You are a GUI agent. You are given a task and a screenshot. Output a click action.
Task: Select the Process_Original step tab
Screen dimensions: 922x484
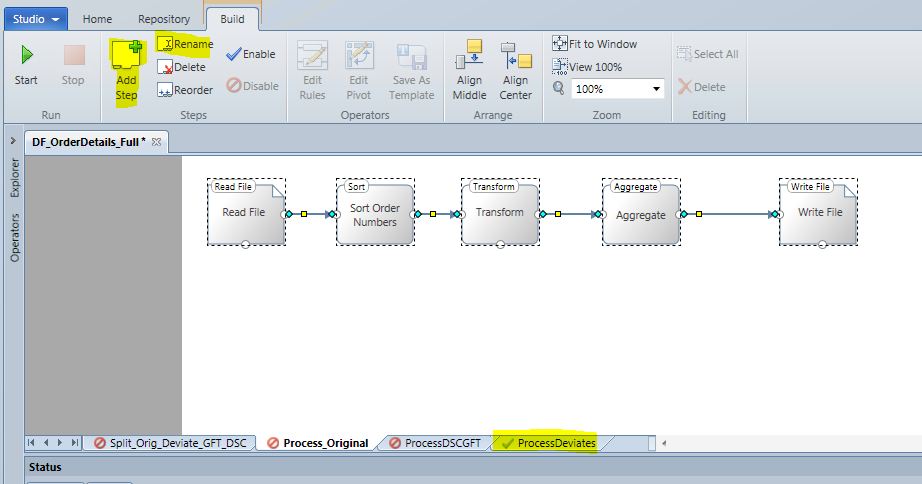click(318, 443)
